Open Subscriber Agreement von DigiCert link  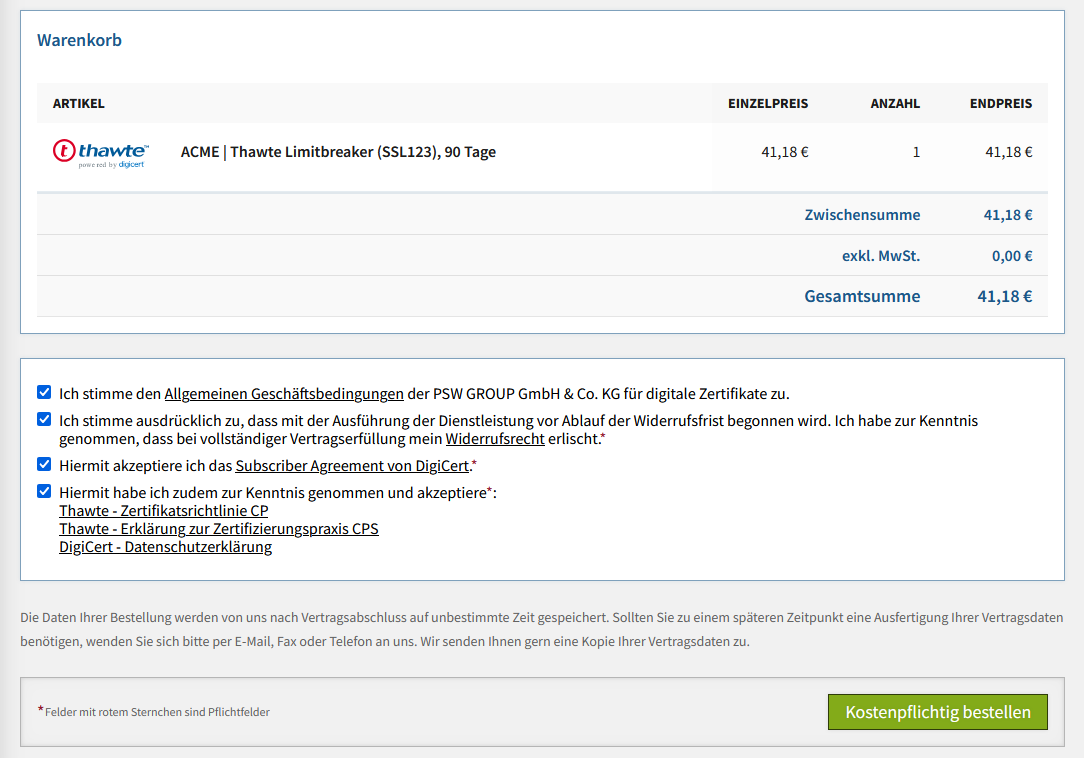click(x=352, y=466)
